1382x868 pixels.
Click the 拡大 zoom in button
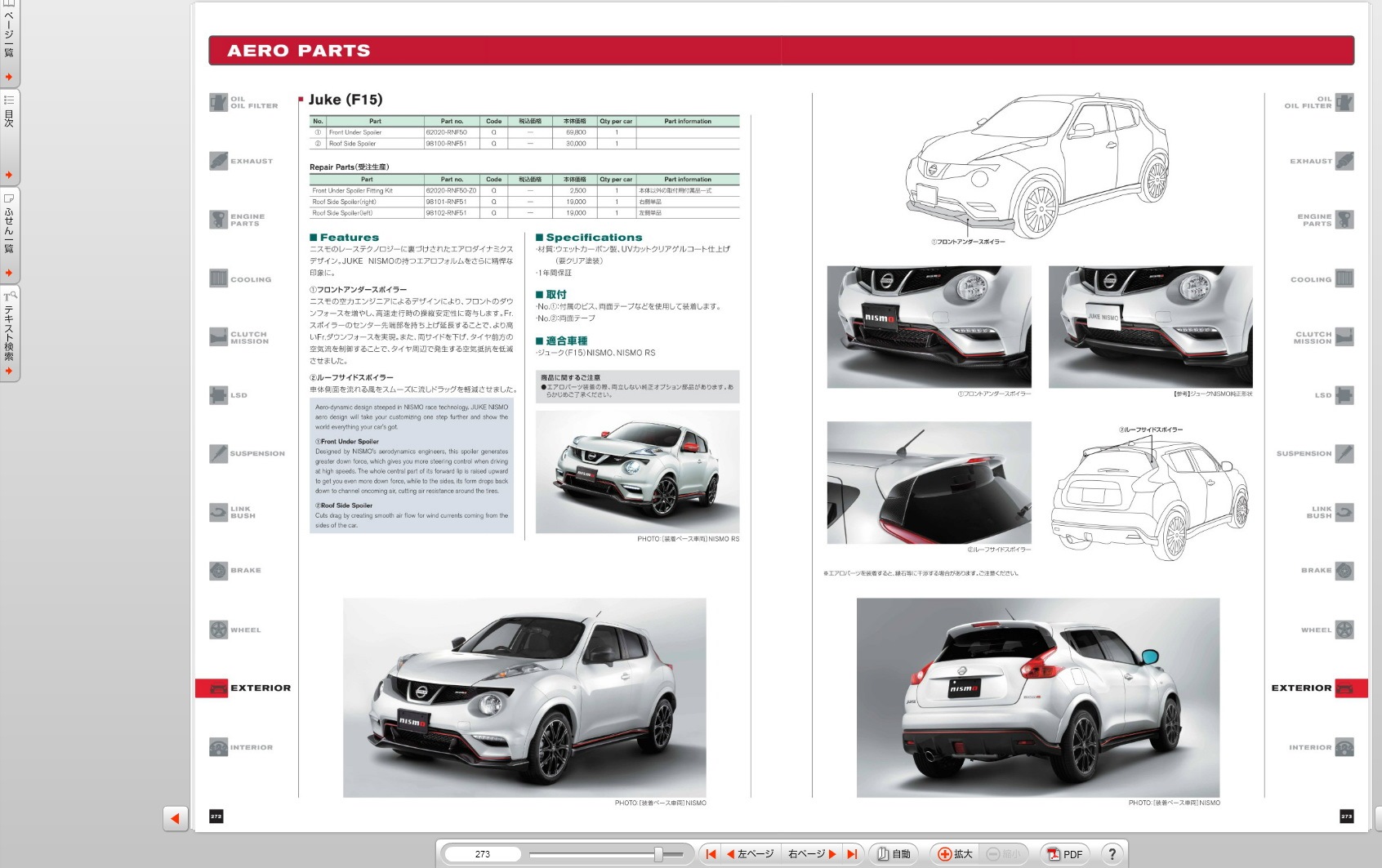tap(955, 854)
